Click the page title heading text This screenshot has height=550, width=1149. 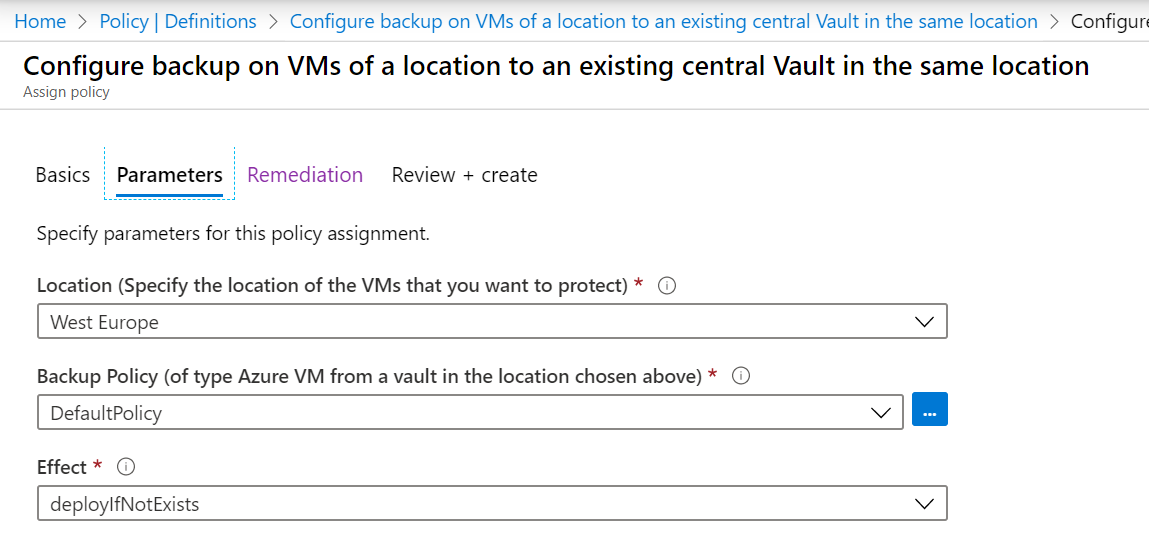[556, 66]
